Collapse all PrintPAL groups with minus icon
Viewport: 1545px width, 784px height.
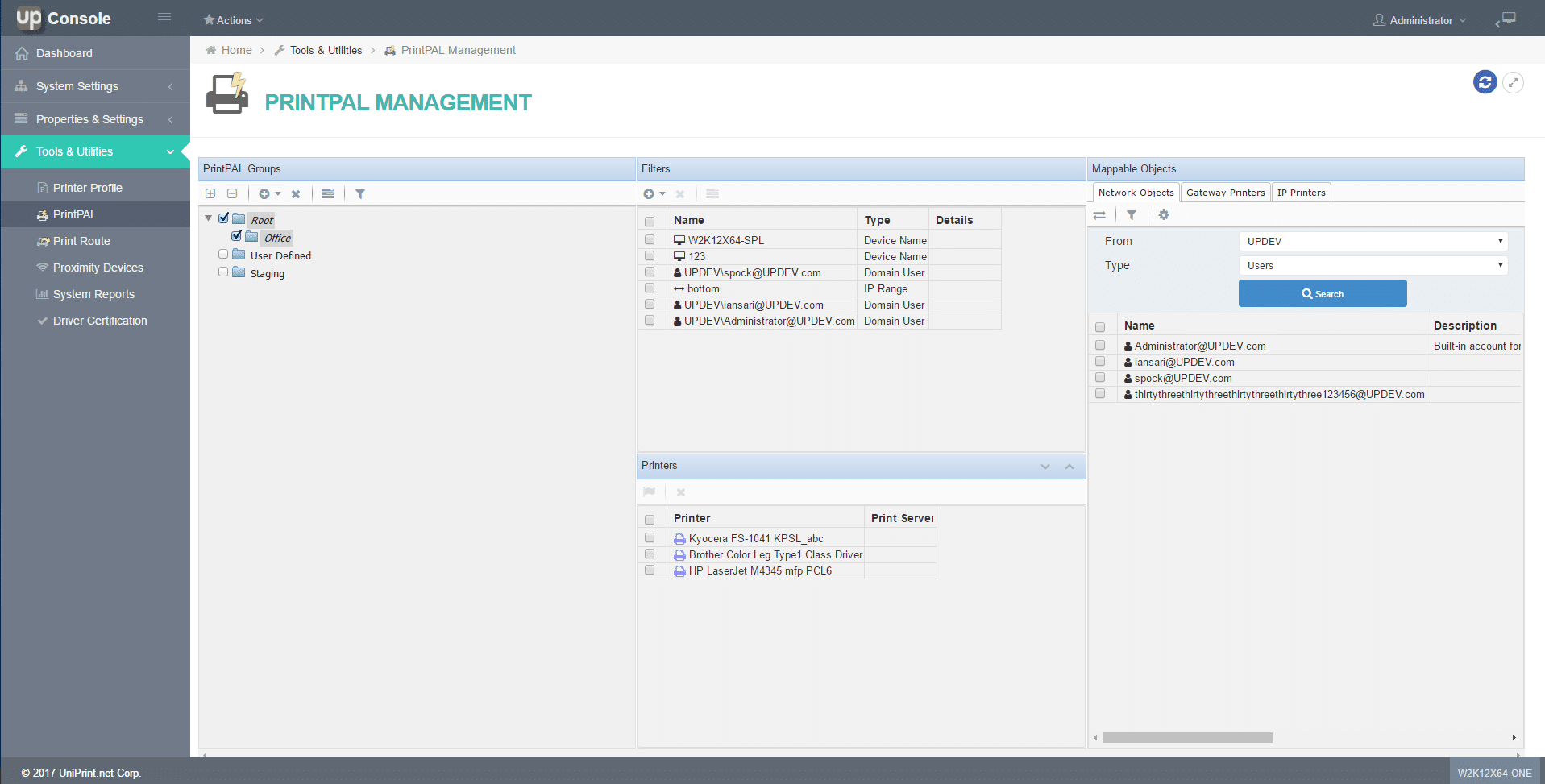[x=232, y=193]
